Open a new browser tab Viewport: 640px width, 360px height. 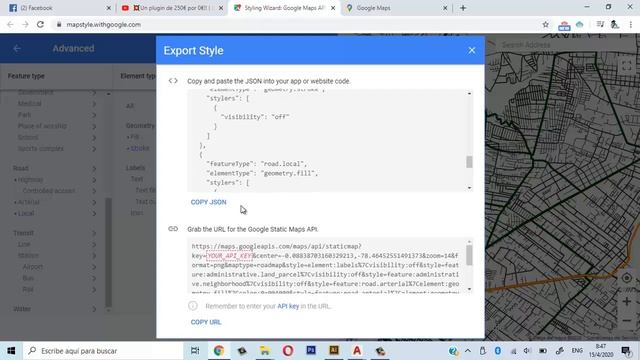click(x=463, y=8)
